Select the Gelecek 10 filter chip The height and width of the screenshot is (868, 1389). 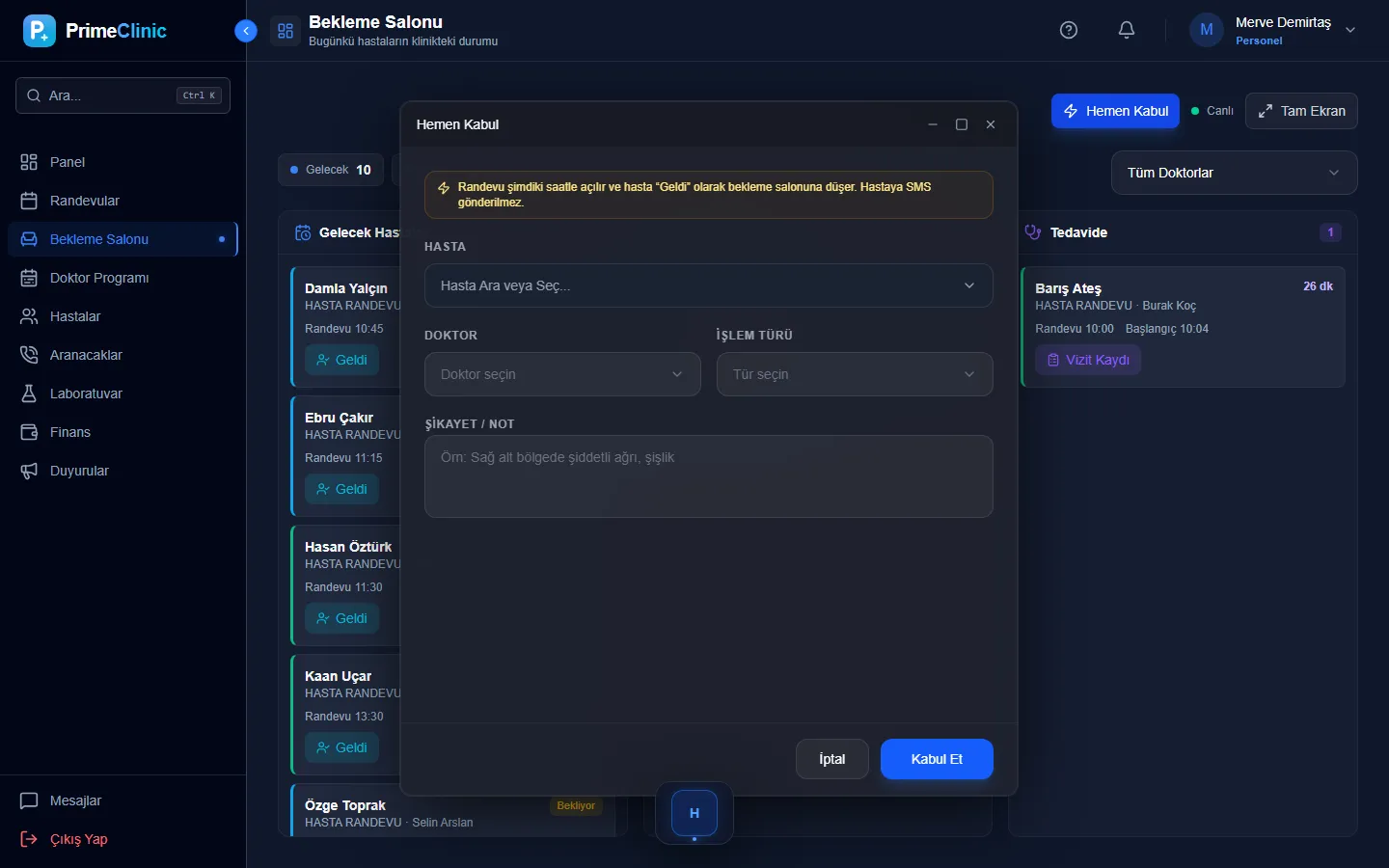331,170
